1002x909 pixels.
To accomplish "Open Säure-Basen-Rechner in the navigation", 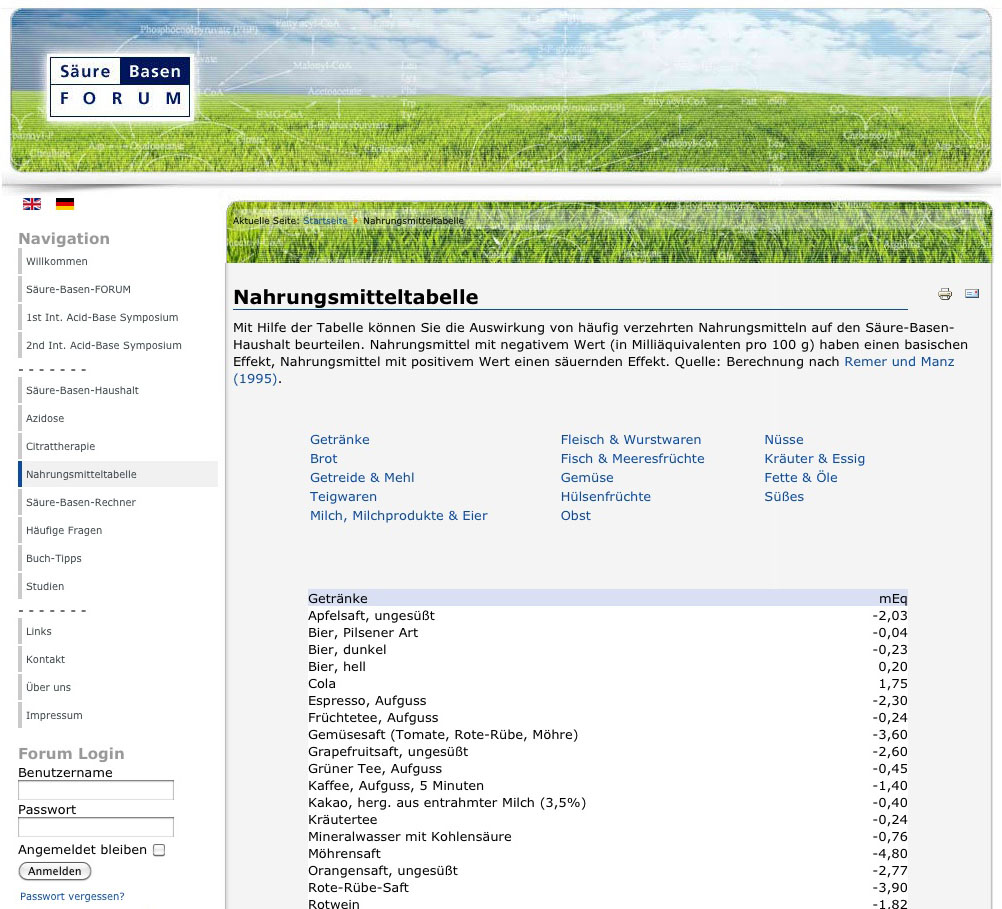I will [x=81, y=502].
